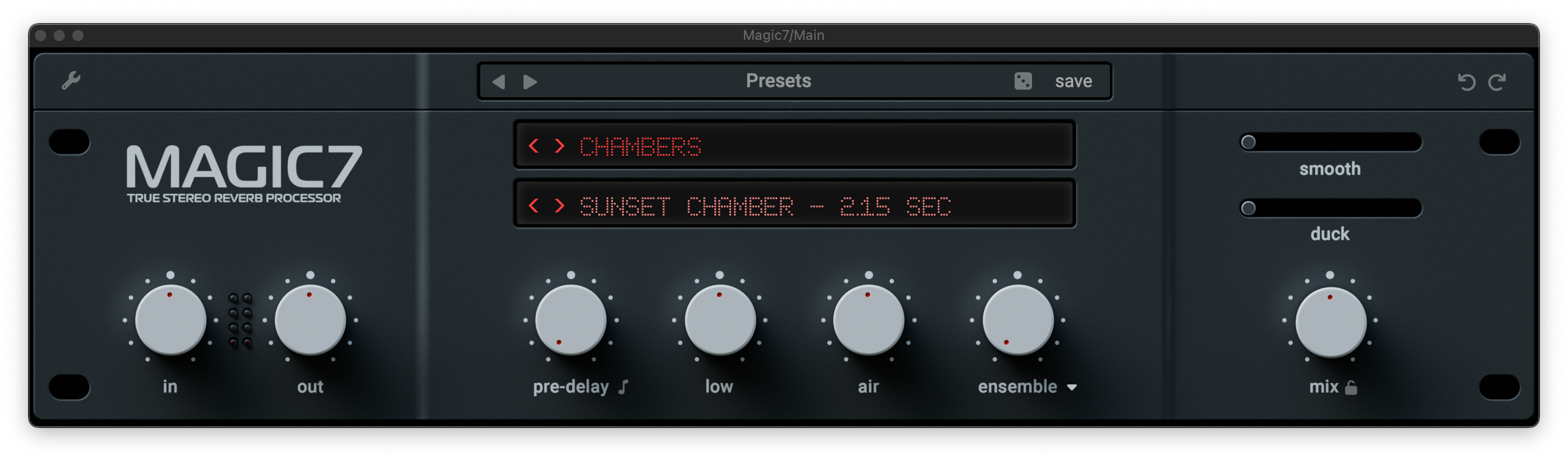Click the 'TRUE STEREO REVERB PROCESSOR' tagline
Screen dimensions: 1568x461
tap(234, 198)
